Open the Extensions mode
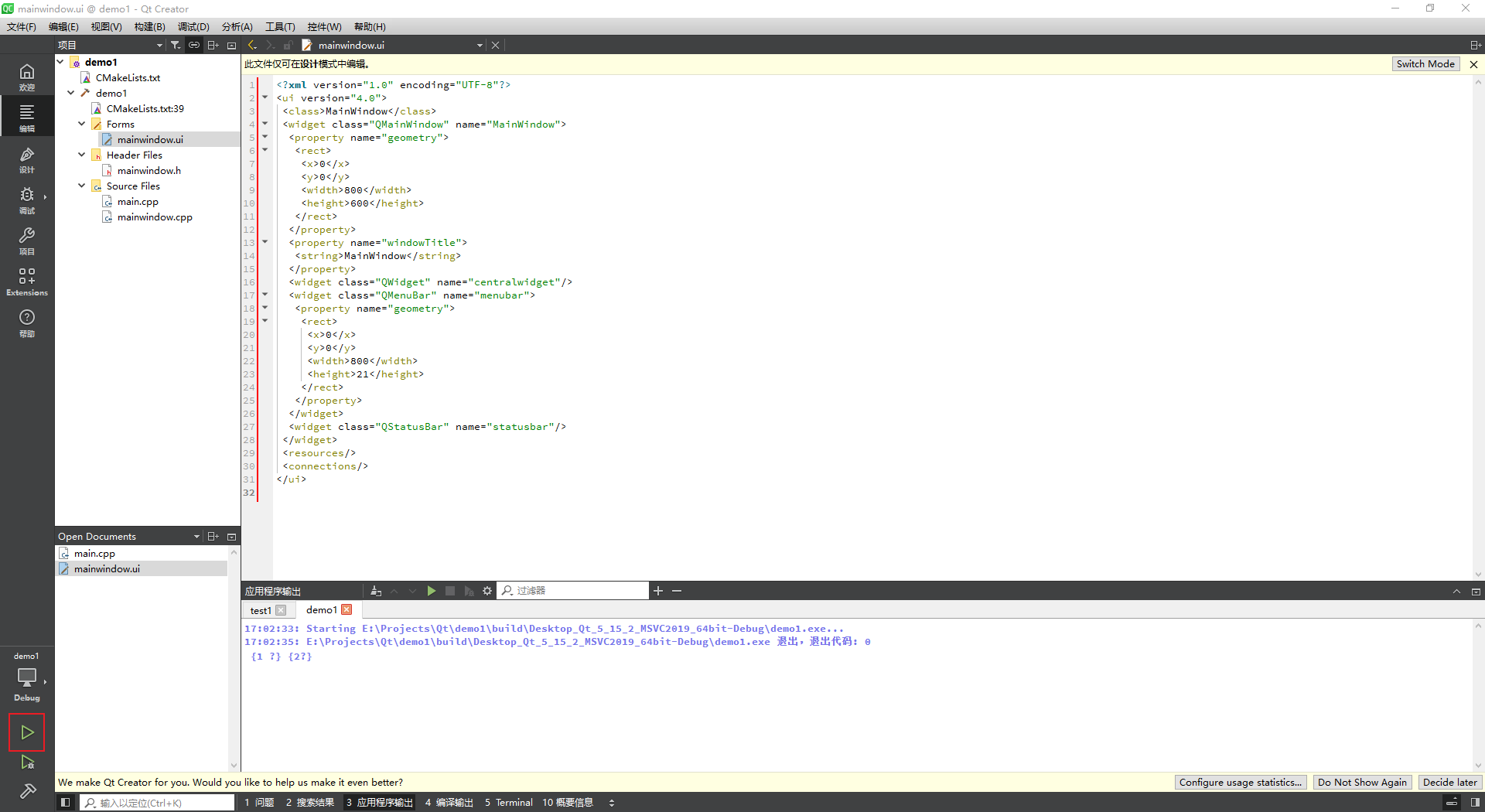Screen dimensions: 1485x812 [27, 281]
